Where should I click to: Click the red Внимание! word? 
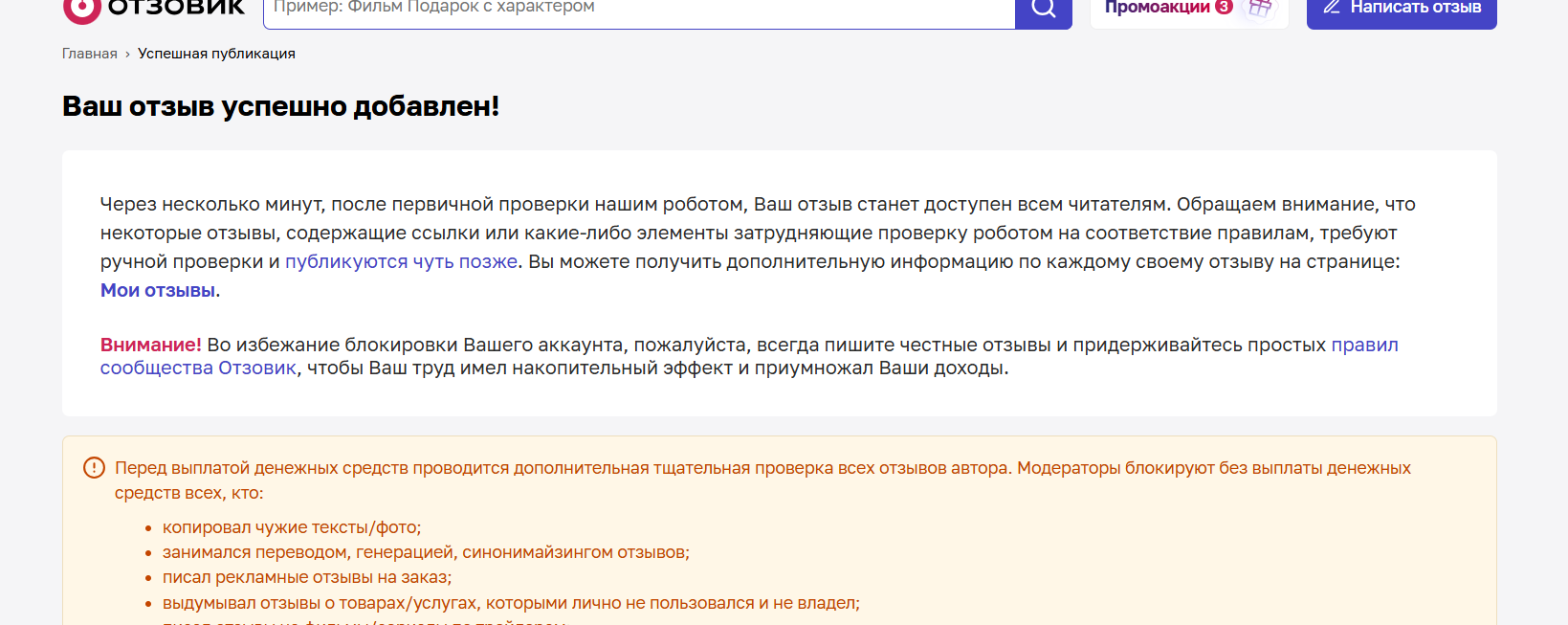(151, 345)
